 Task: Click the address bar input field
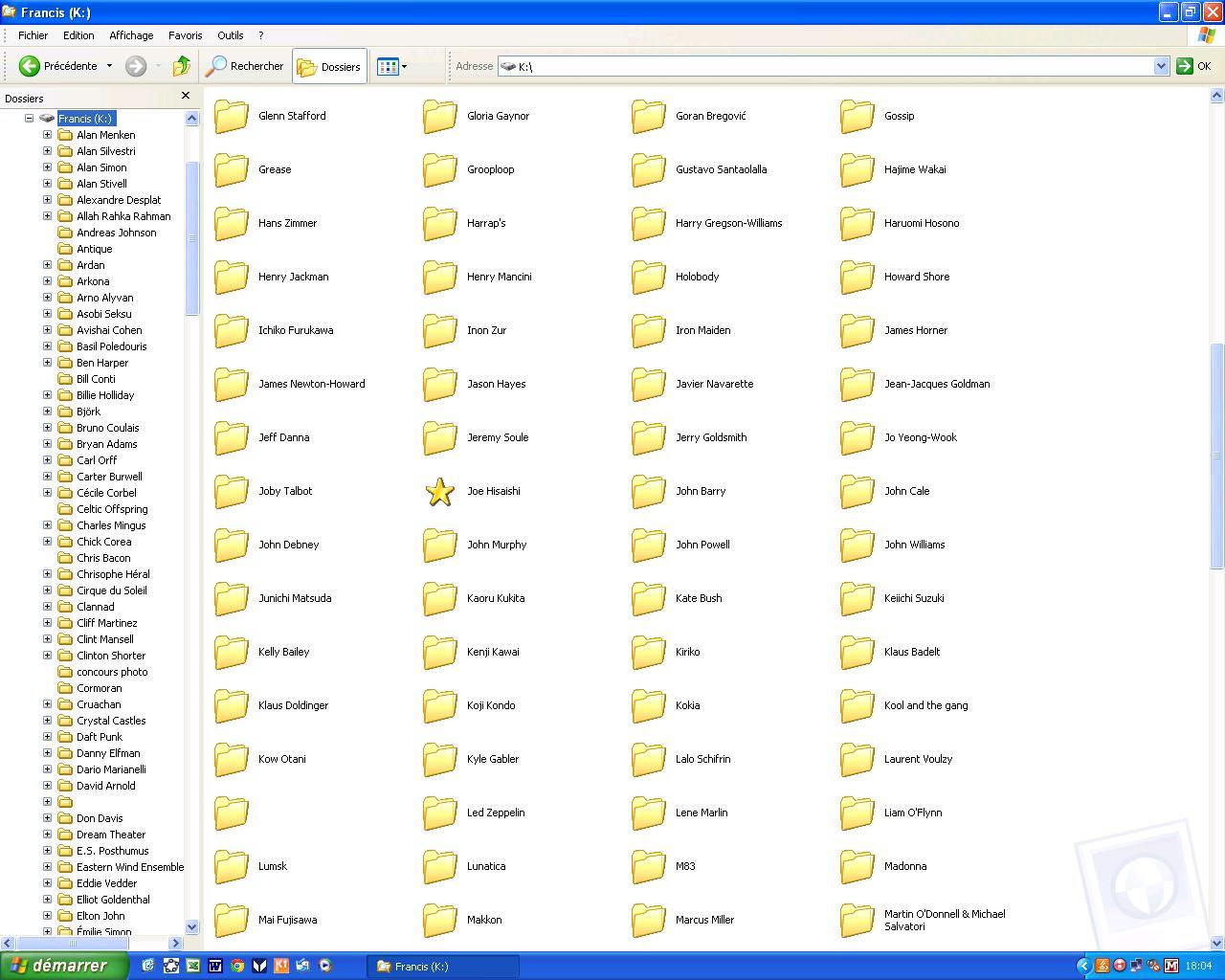pos(833,66)
